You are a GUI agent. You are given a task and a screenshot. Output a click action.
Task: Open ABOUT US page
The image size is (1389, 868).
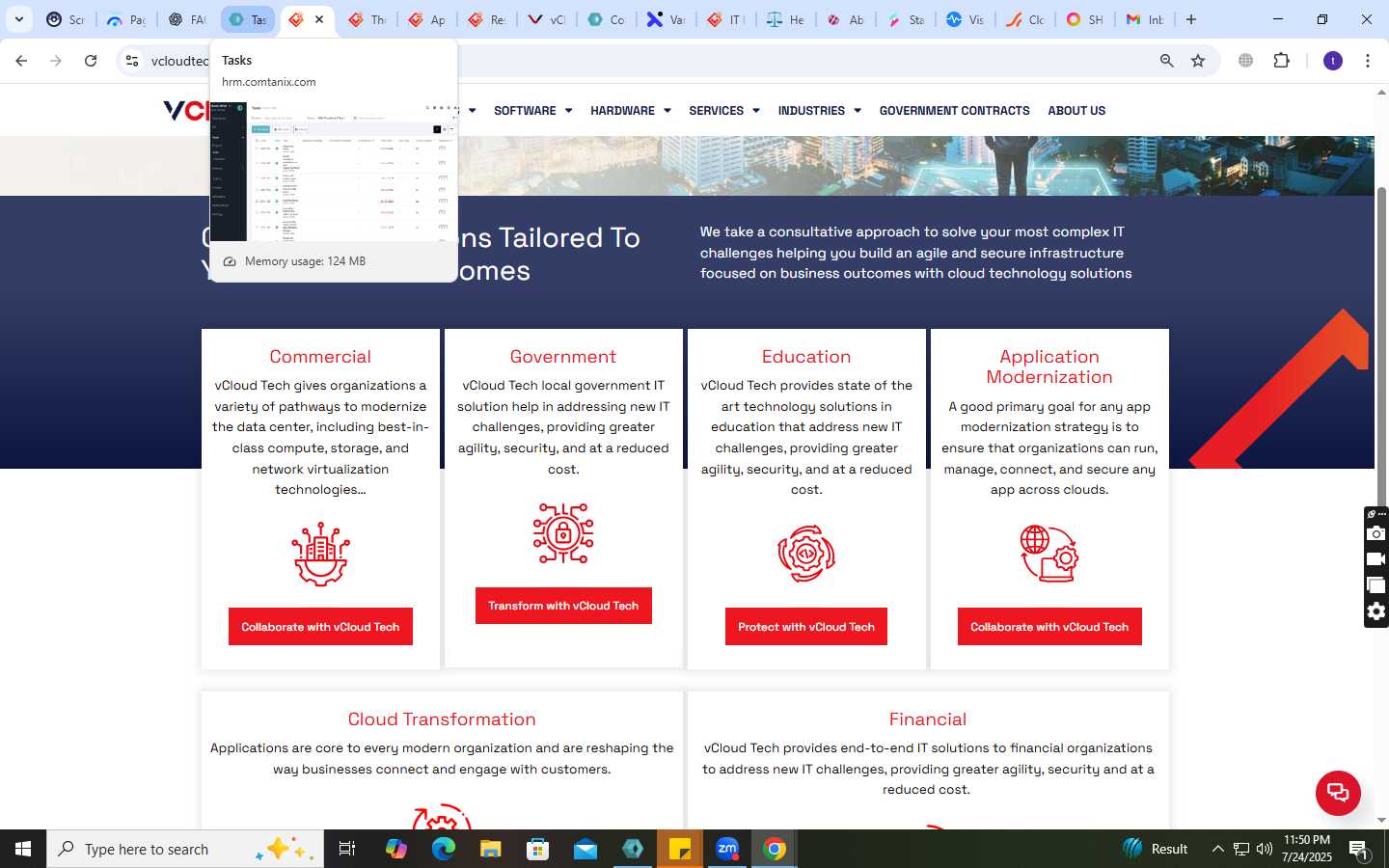point(1076,111)
